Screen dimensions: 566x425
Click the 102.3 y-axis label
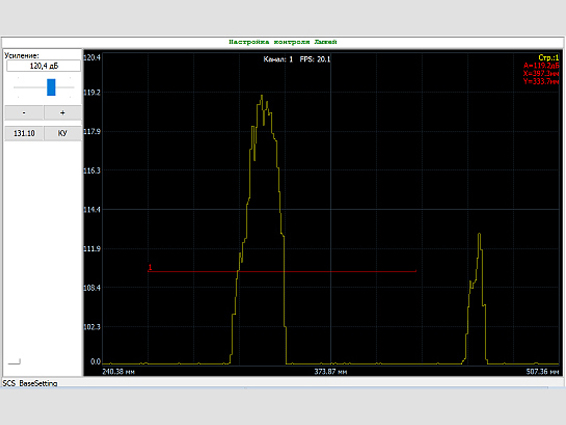pyautogui.click(x=92, y=327)
